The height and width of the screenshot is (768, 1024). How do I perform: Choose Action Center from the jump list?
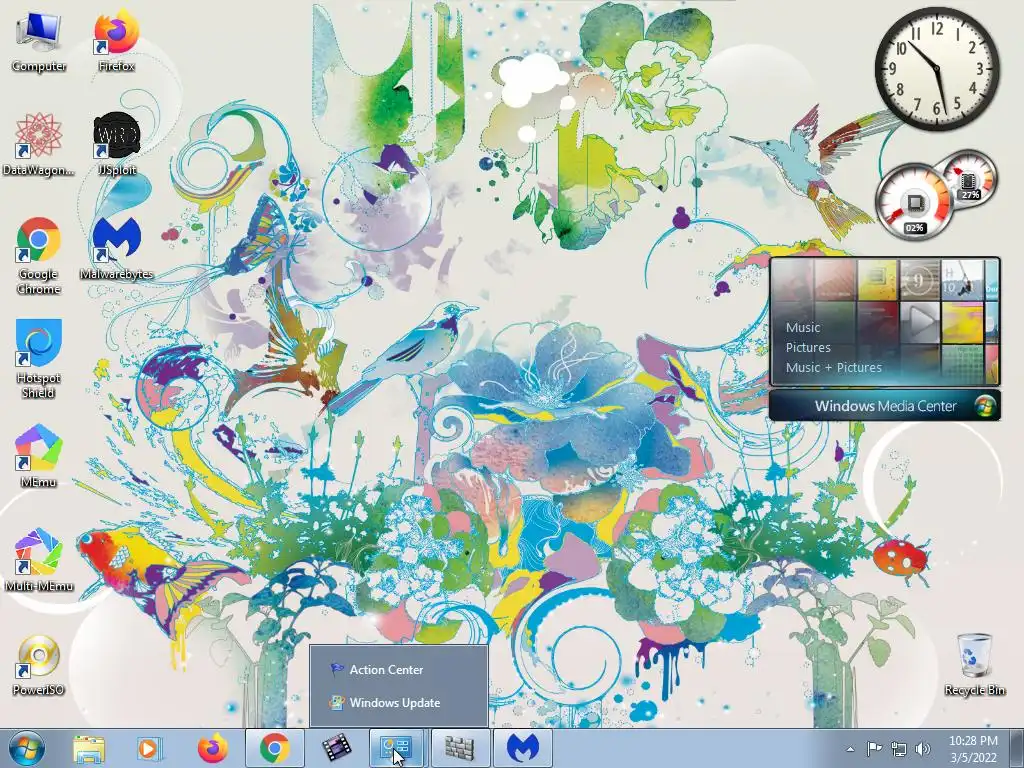[398, 669]
